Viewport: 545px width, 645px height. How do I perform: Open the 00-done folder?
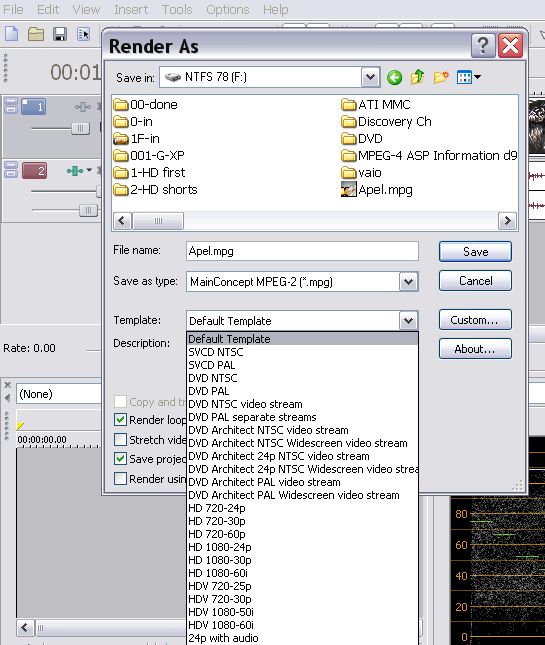coord(146,105)
